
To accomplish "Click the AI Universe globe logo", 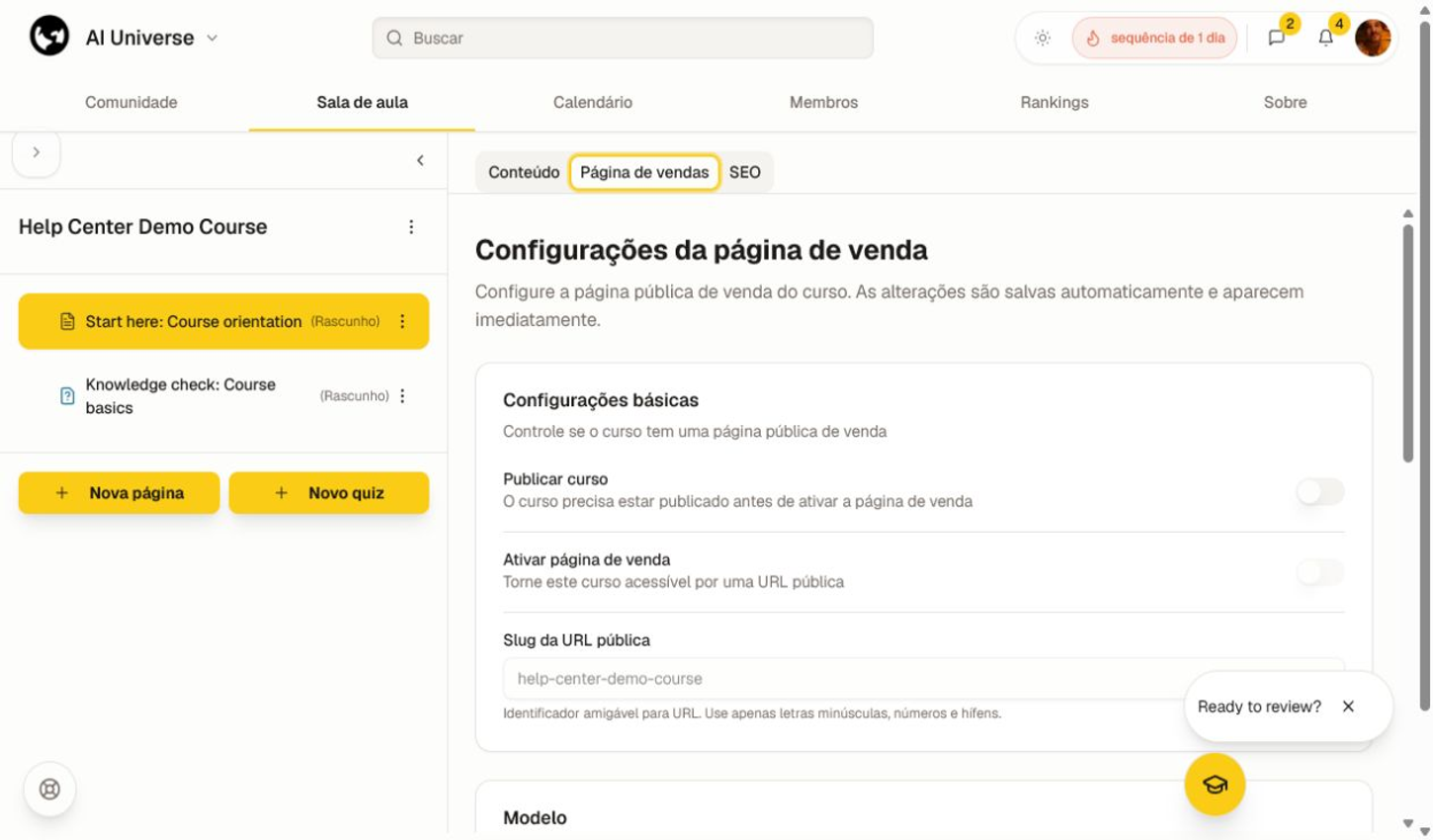I will pyautogui.click(x=48, y=38).
